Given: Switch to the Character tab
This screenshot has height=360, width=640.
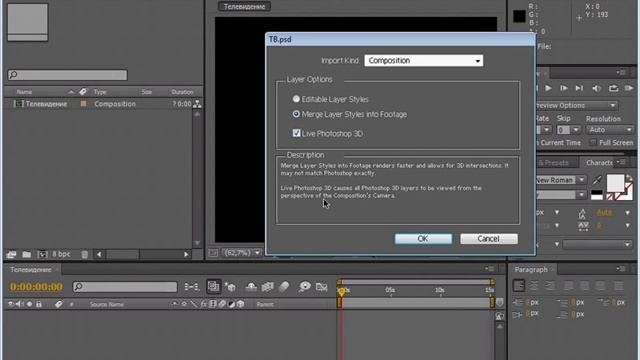Looking at the screenshot, I should click(x=599, y=162).
